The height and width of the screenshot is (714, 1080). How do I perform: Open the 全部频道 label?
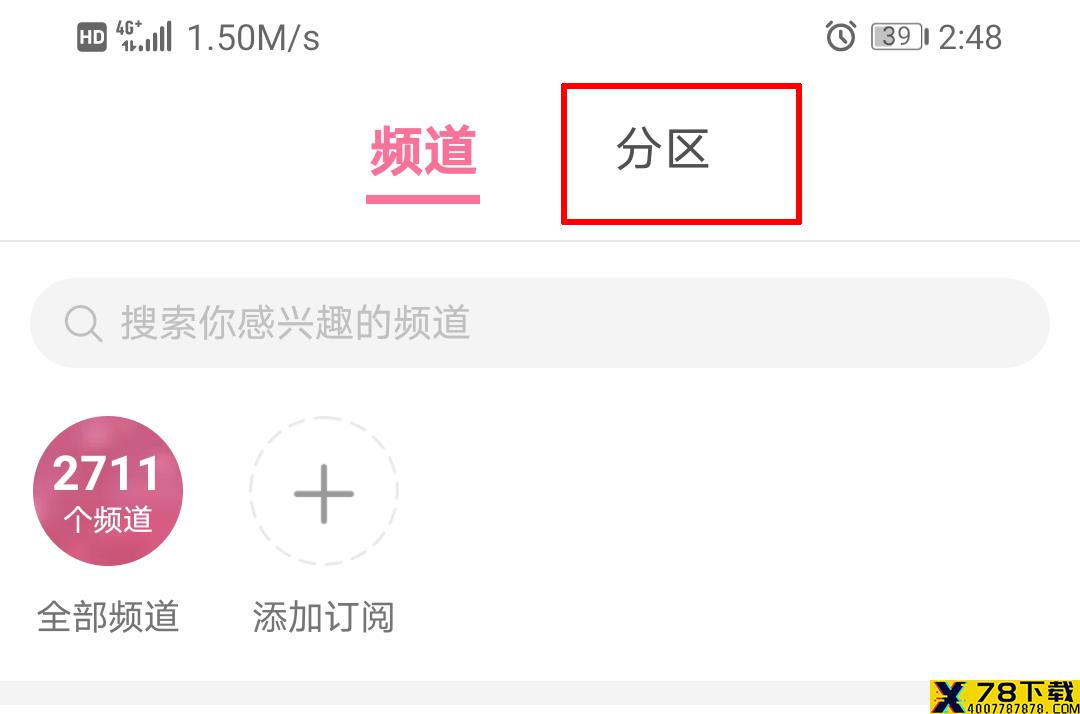click(108, 617)
